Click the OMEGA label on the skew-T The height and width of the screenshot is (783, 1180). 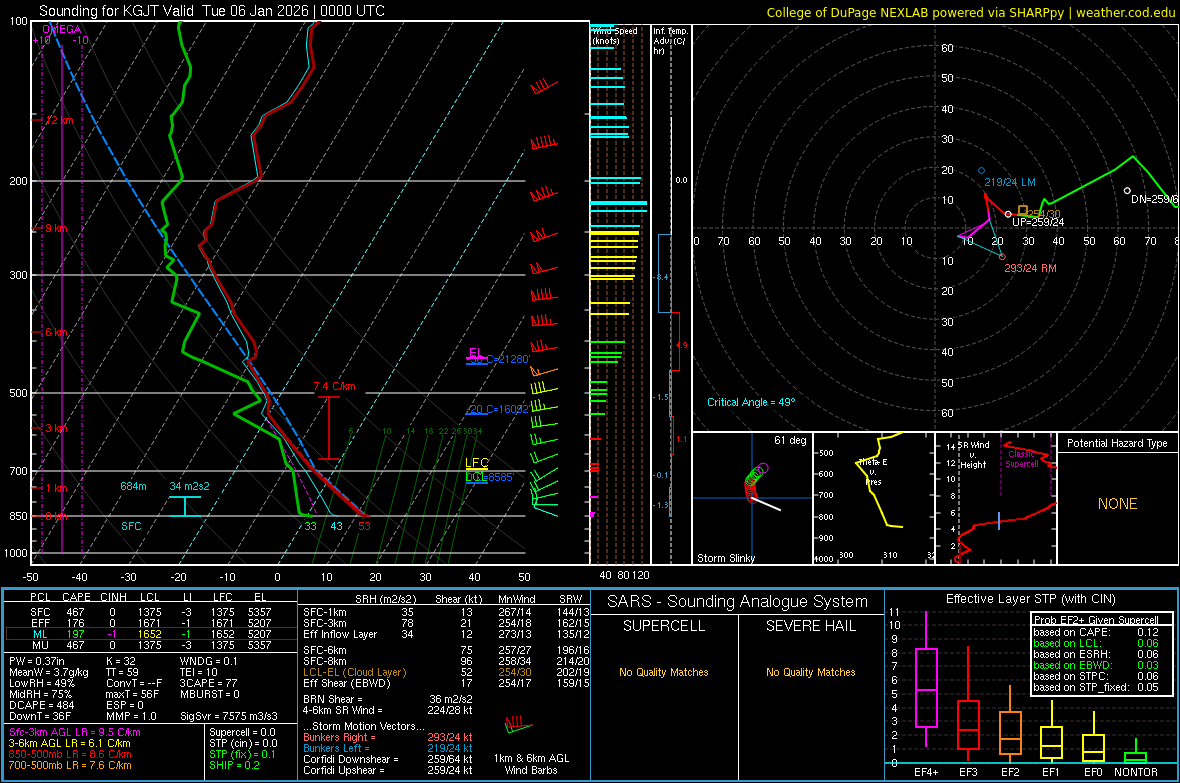(x=62, y=29)
